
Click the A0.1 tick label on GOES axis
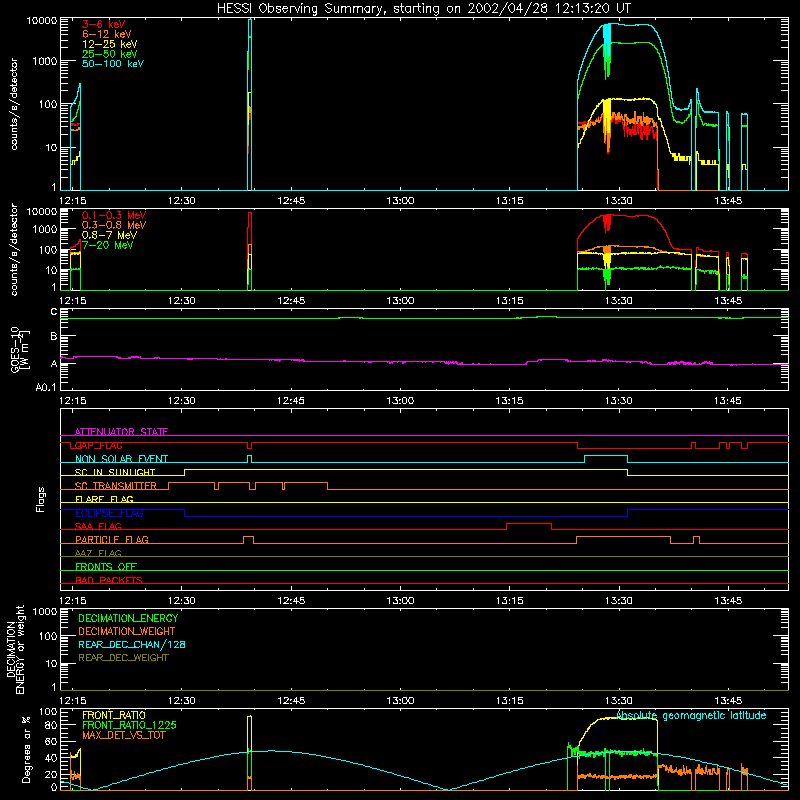[x=46, y=387]
